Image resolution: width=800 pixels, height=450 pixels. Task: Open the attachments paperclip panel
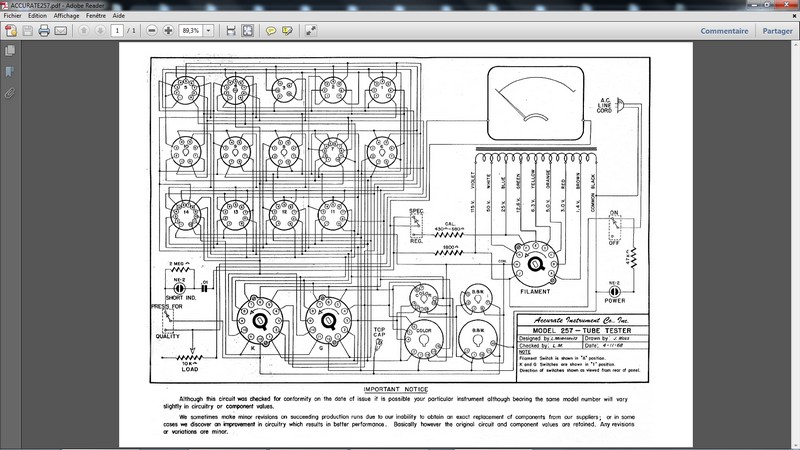click(x=10, y=93)
